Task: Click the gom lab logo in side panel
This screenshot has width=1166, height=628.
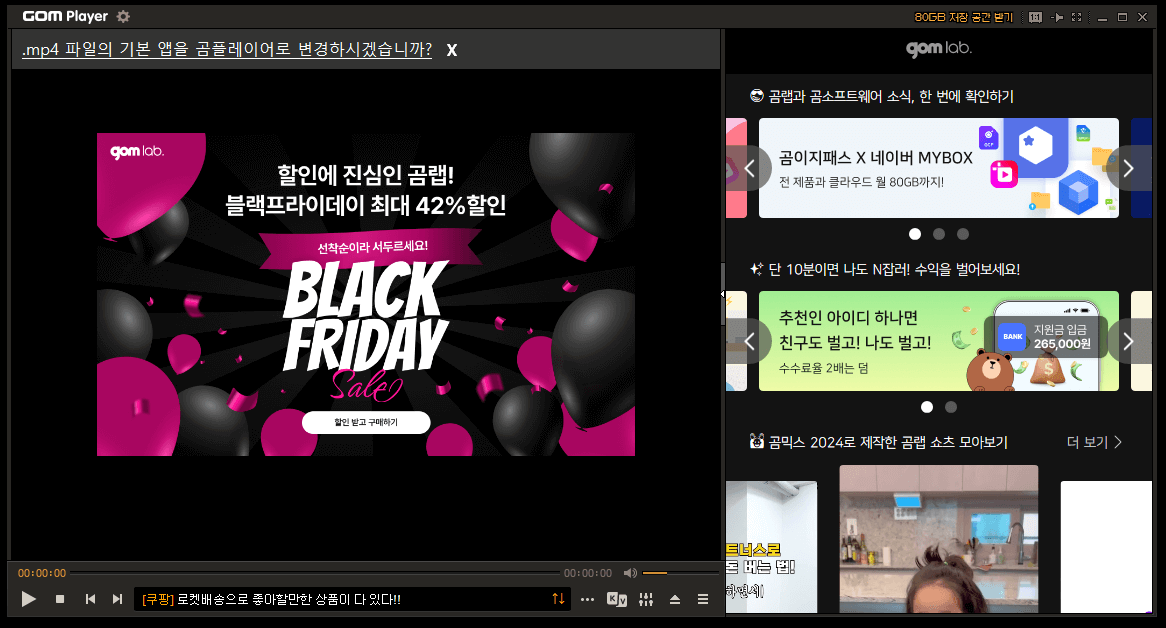Action: click(938, 48)
